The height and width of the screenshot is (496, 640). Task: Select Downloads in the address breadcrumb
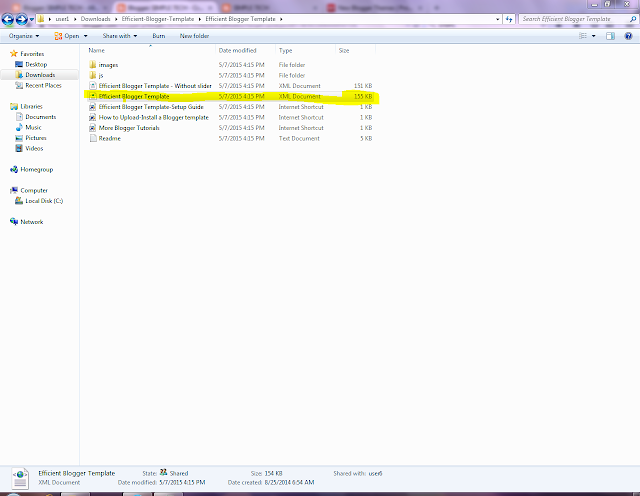[x=96, y=19]
